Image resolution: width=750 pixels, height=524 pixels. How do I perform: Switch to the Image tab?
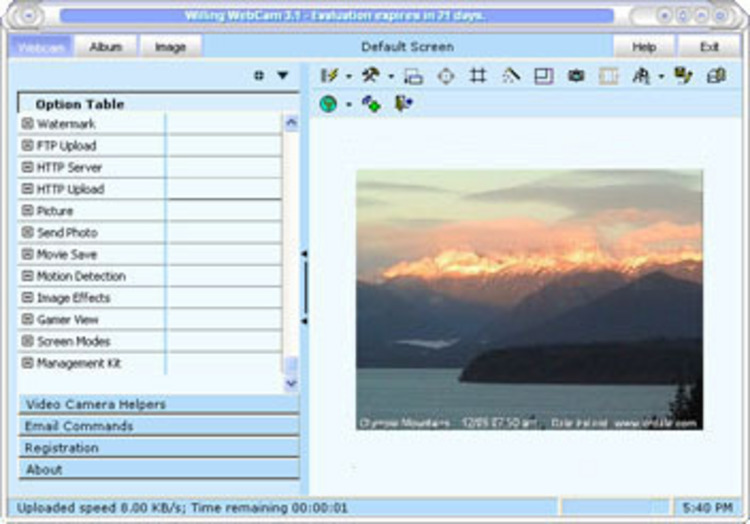tap(170, 47)
